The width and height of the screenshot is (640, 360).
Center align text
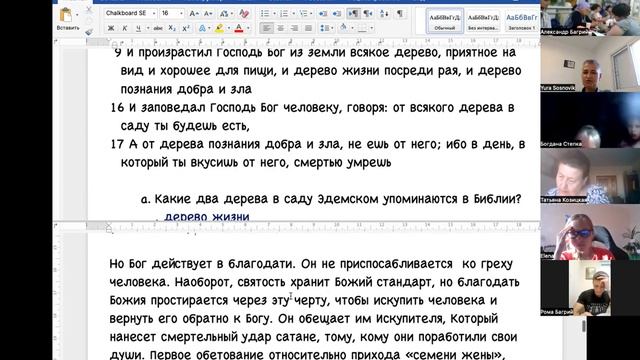click(280, 28)
